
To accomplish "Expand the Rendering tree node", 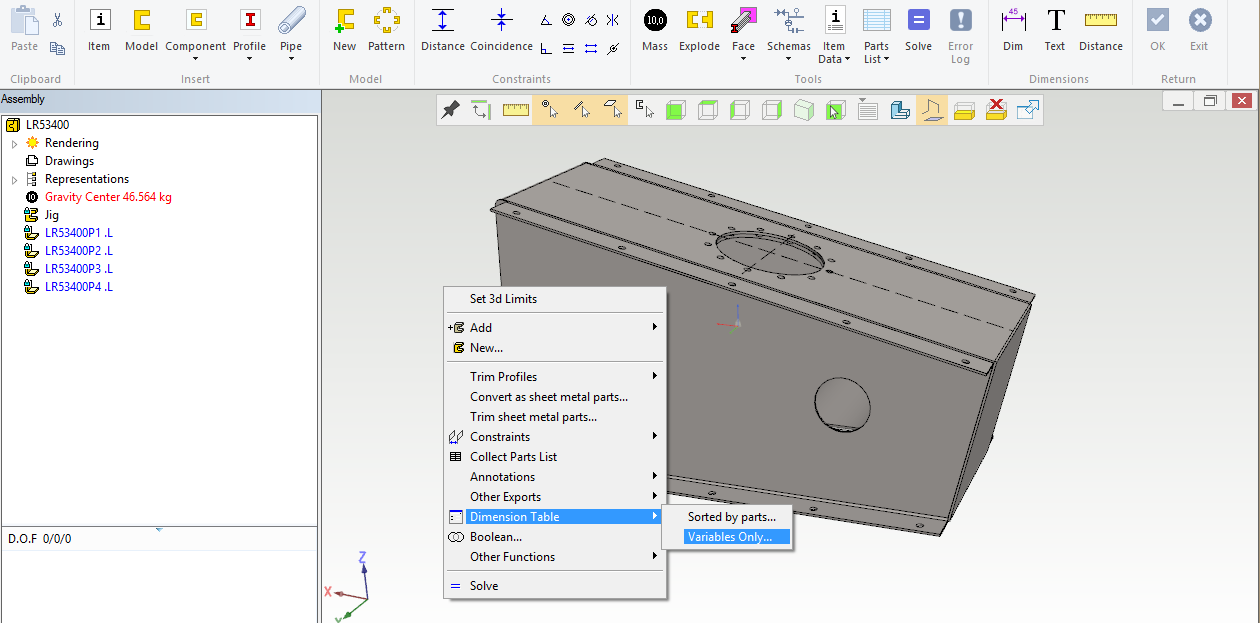I will click(x=14, y=143).
